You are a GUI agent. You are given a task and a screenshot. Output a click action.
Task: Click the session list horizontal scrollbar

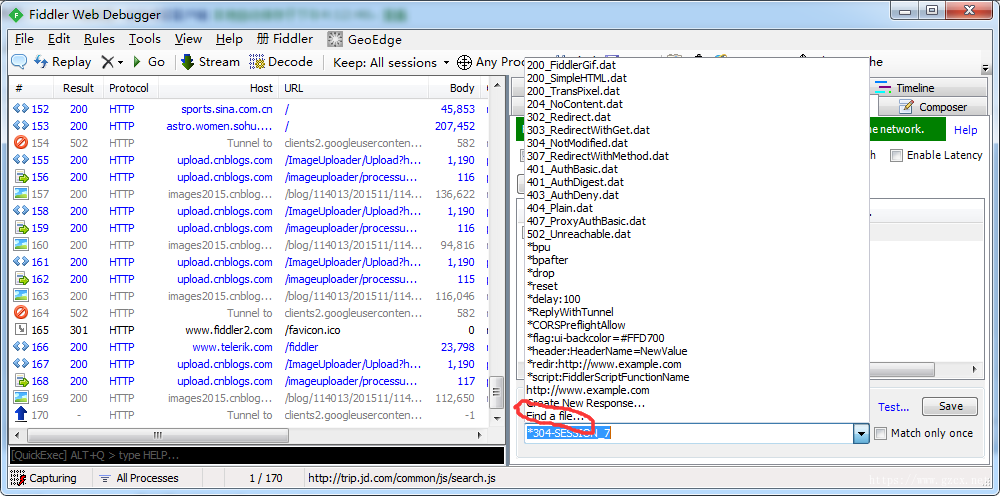click(248, 435)
